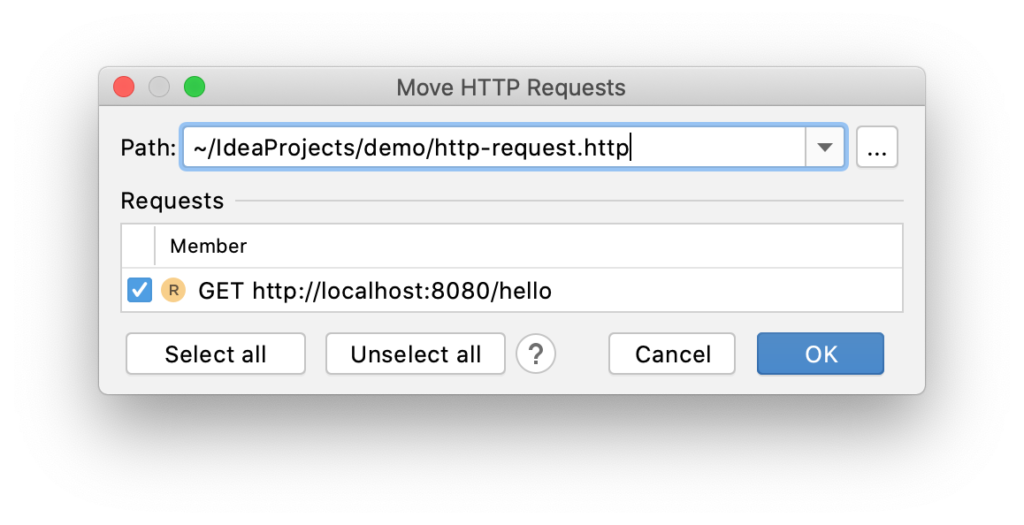Open file browser with the ellipsis button
The image size is (1024, 525).
click(876, 148)
